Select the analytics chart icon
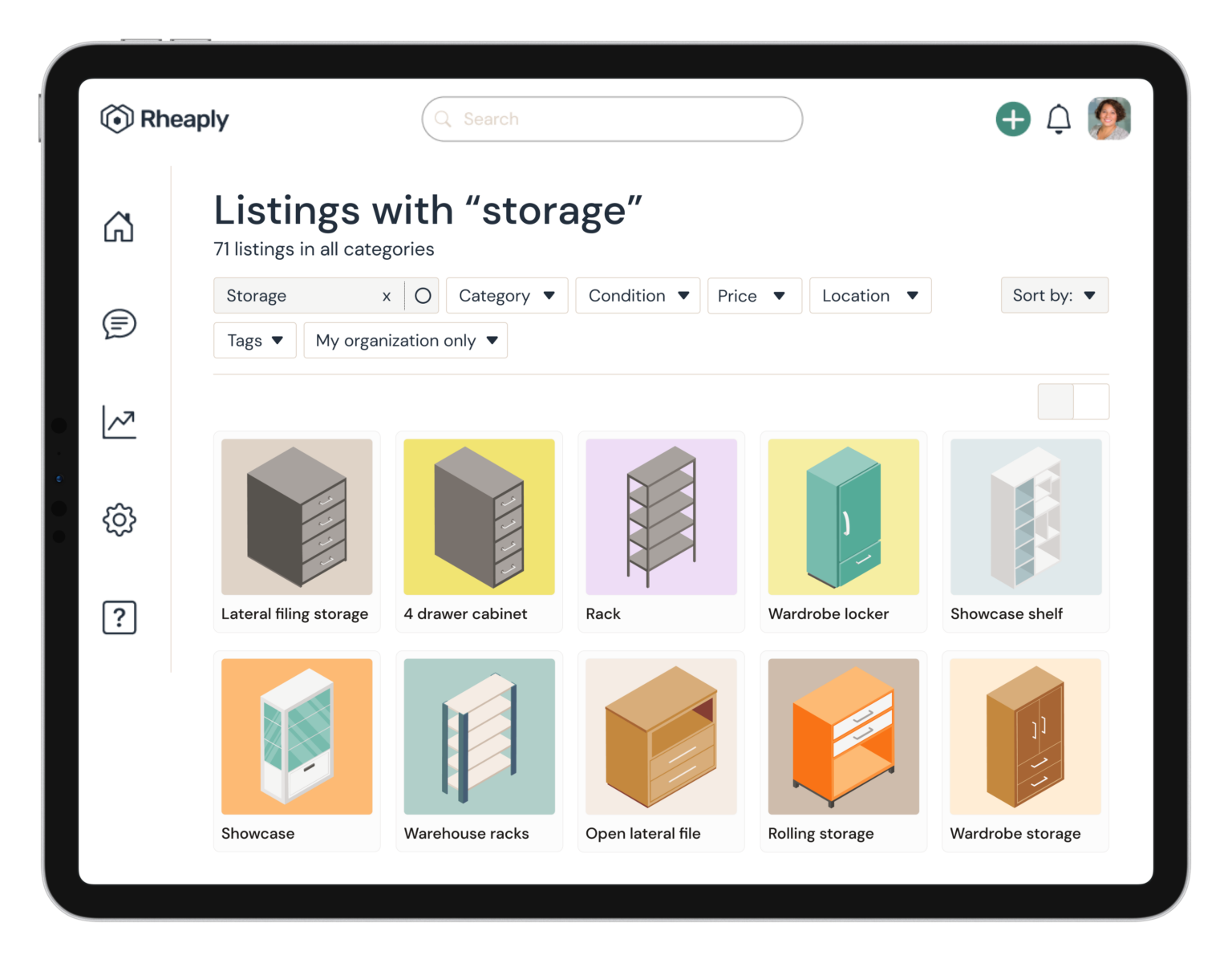The width and height of the screenshot is (1232, 963). [x=119, y=423]
